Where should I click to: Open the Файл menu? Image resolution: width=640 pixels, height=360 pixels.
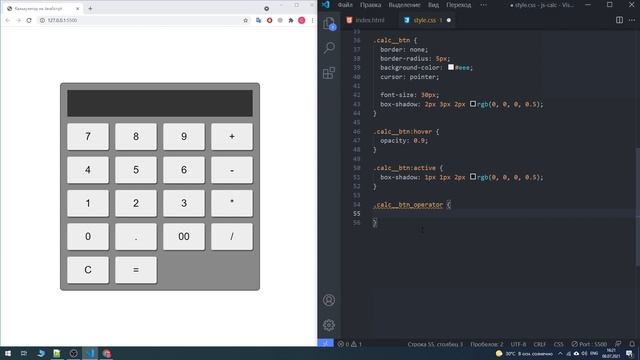345,5
